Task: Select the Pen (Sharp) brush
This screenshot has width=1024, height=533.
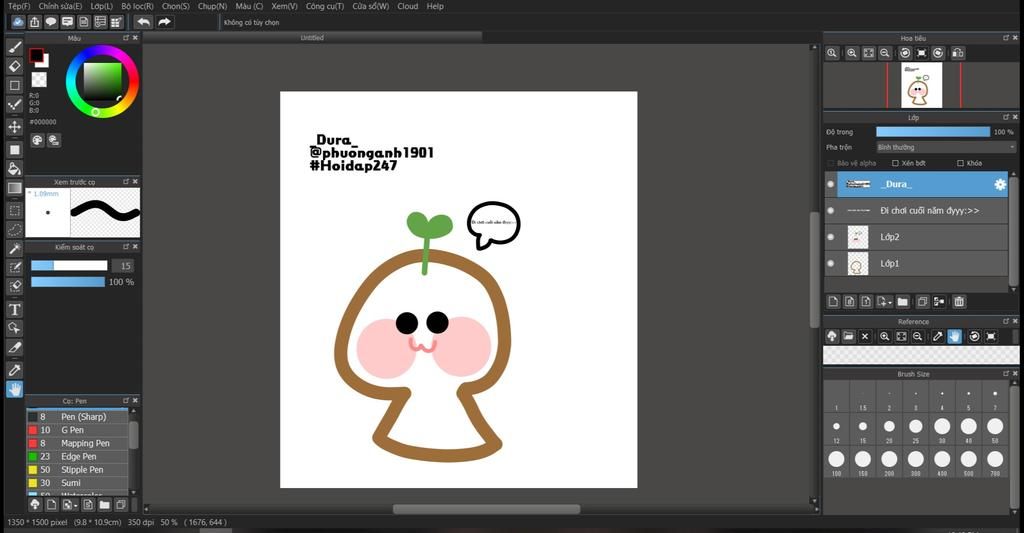Action: (x=77, y=417)
